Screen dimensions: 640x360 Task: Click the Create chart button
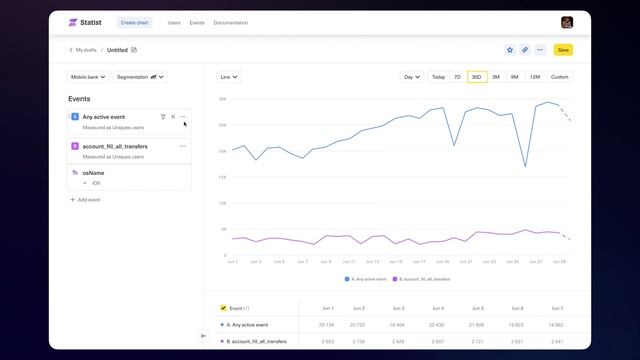coord(134,22)
